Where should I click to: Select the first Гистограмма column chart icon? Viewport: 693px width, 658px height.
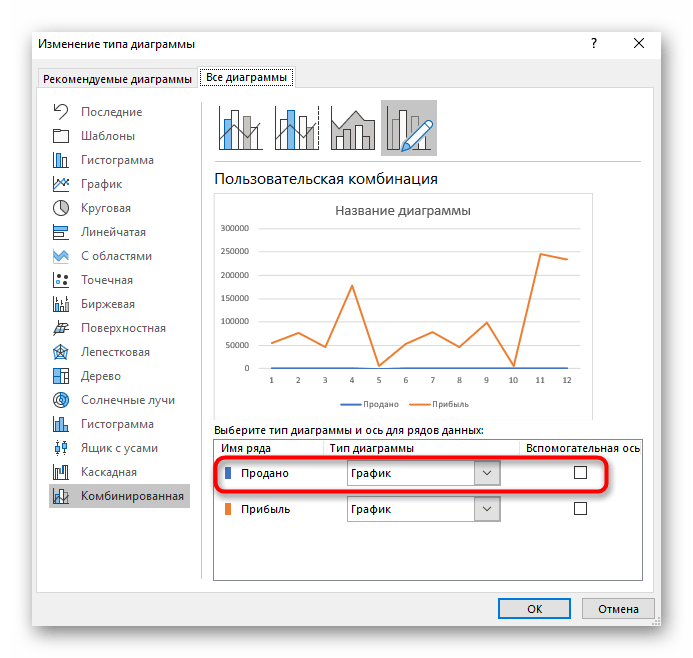point(61,160)
